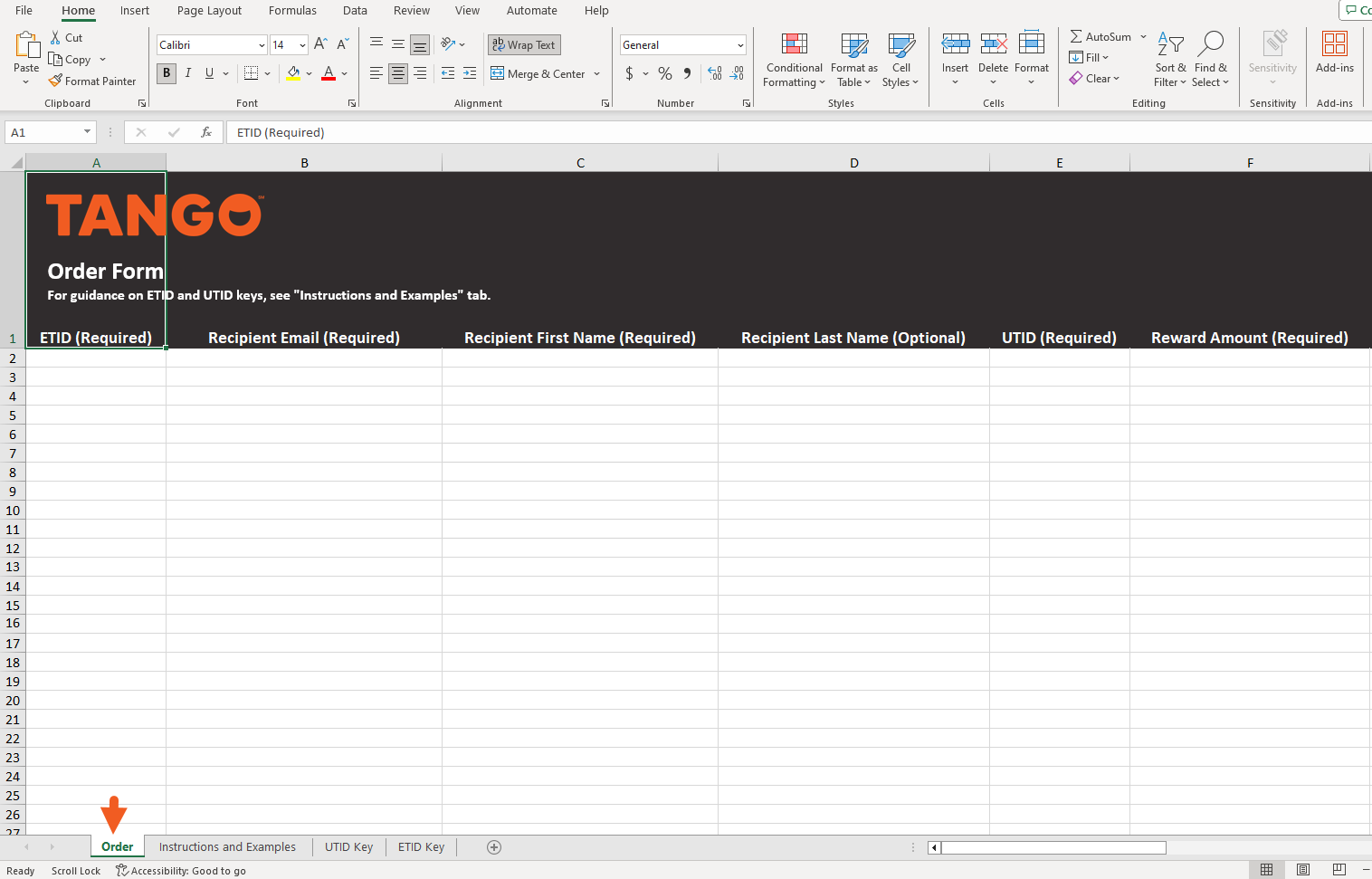This screenshot has width=1372, height=879.
Task: Expand the AutoSum dropdown arrow
Action: point(1143,37)
